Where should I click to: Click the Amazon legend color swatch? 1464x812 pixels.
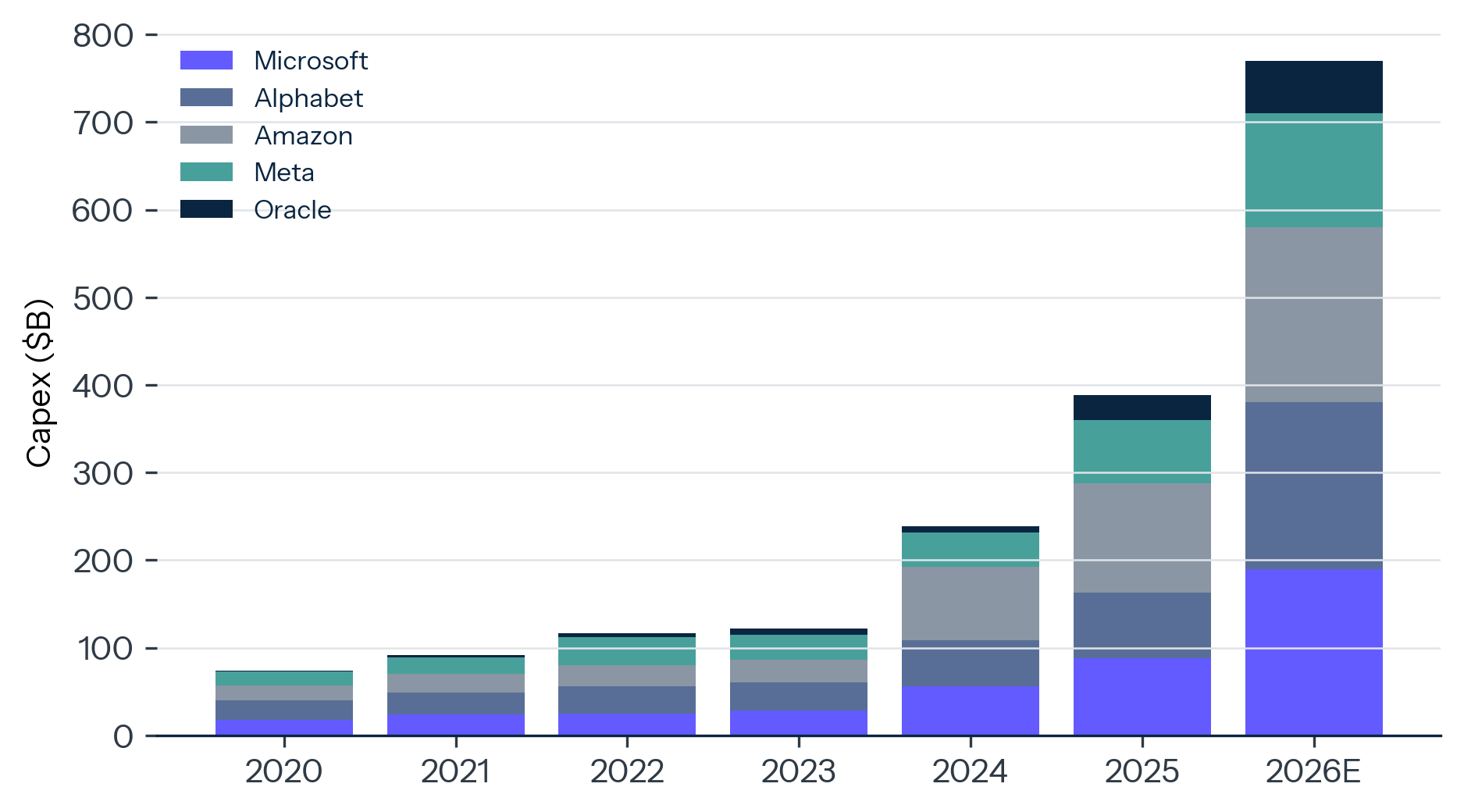click(206, 135)
